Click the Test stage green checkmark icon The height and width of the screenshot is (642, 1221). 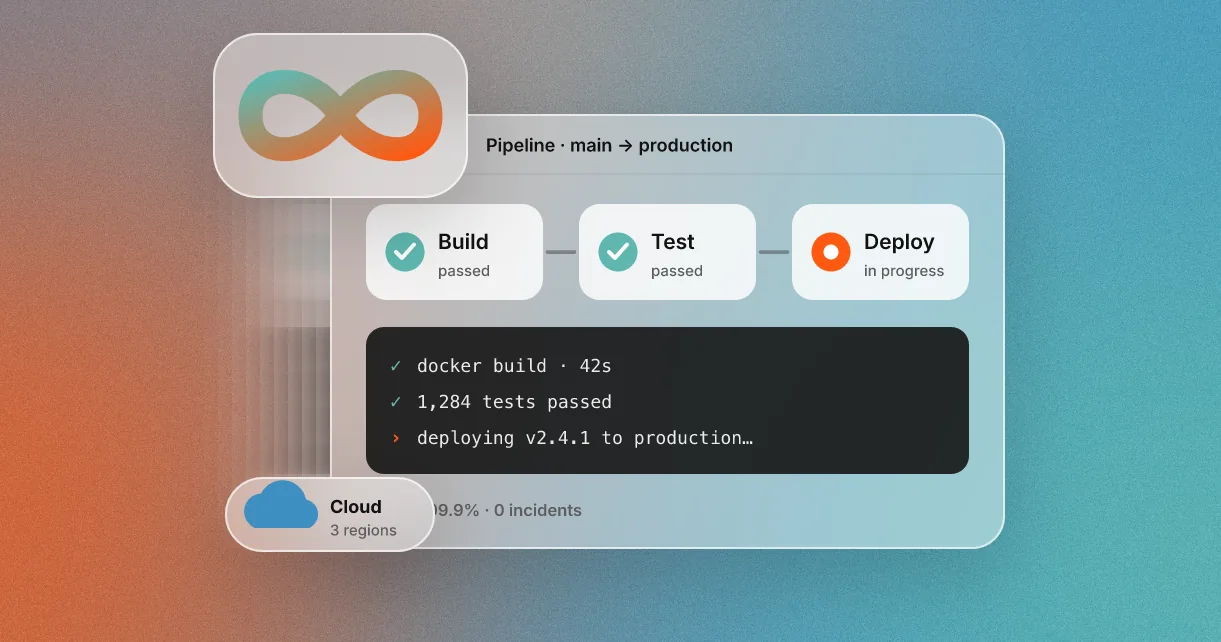[618, 252]
